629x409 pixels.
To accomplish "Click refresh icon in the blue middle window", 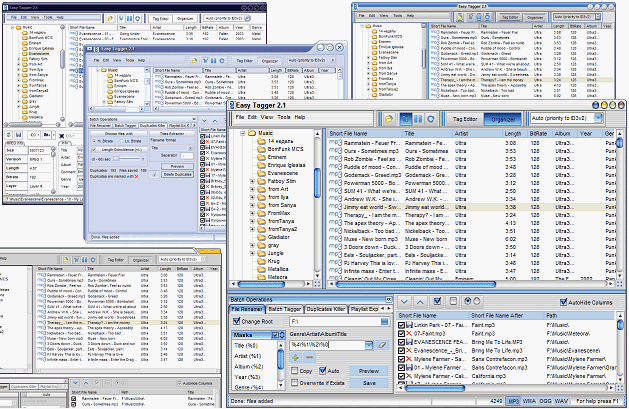I will click(222, 61).
